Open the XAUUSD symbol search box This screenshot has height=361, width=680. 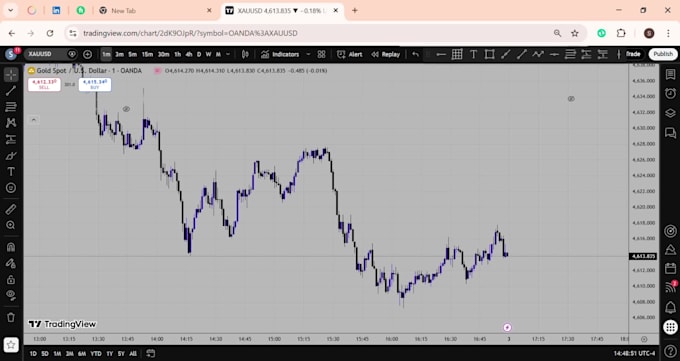pos(45,54)
